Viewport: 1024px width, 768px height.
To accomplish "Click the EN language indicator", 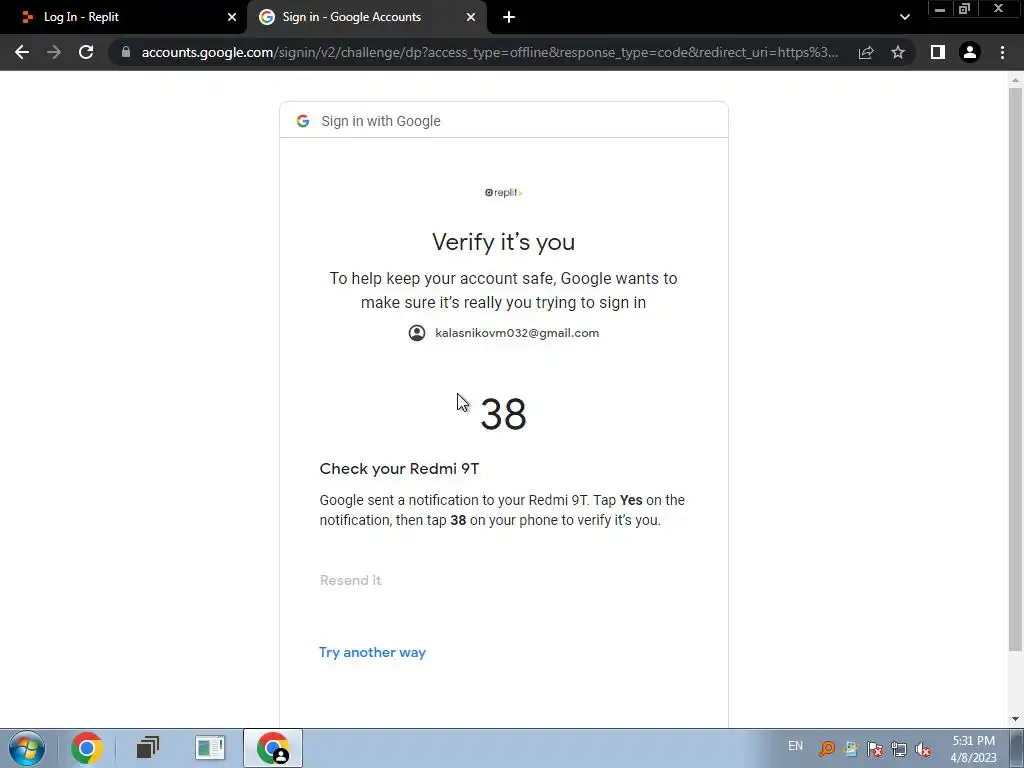I will (x=795, y=746).
